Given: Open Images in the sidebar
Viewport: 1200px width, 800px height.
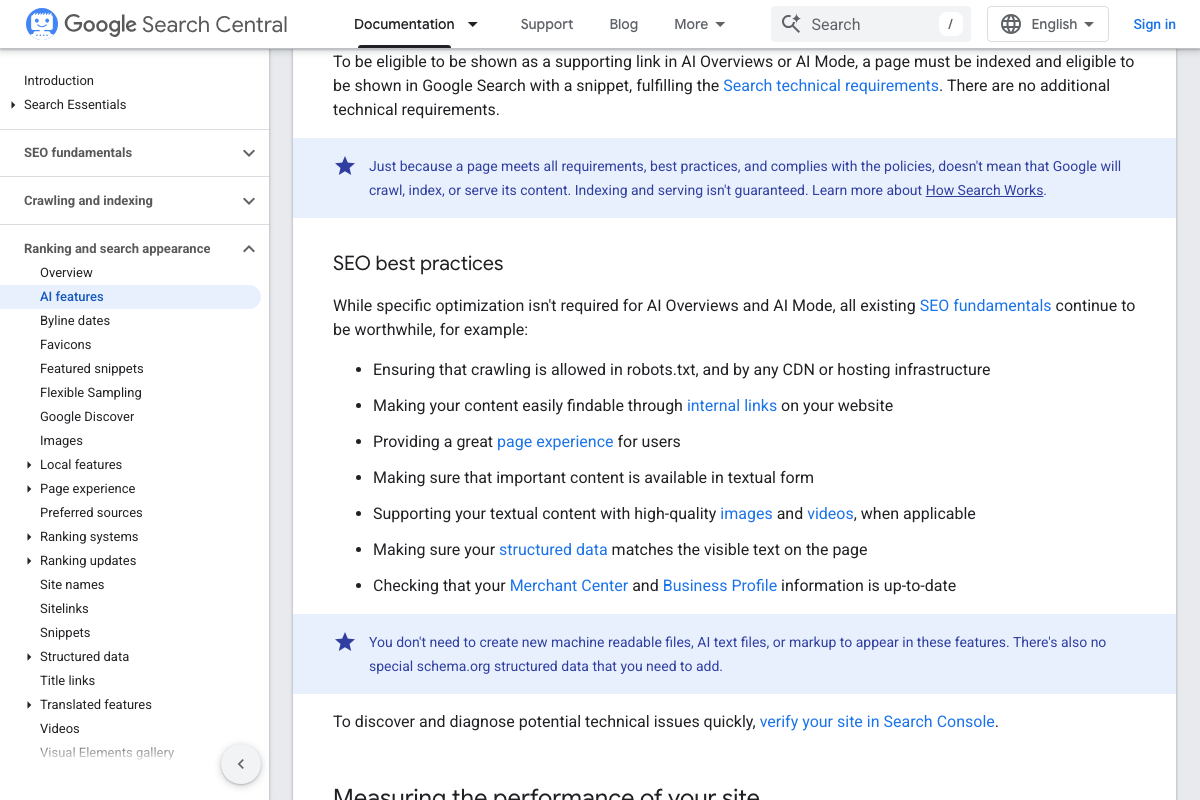Looking at the screenshot, I should (61, 441).
